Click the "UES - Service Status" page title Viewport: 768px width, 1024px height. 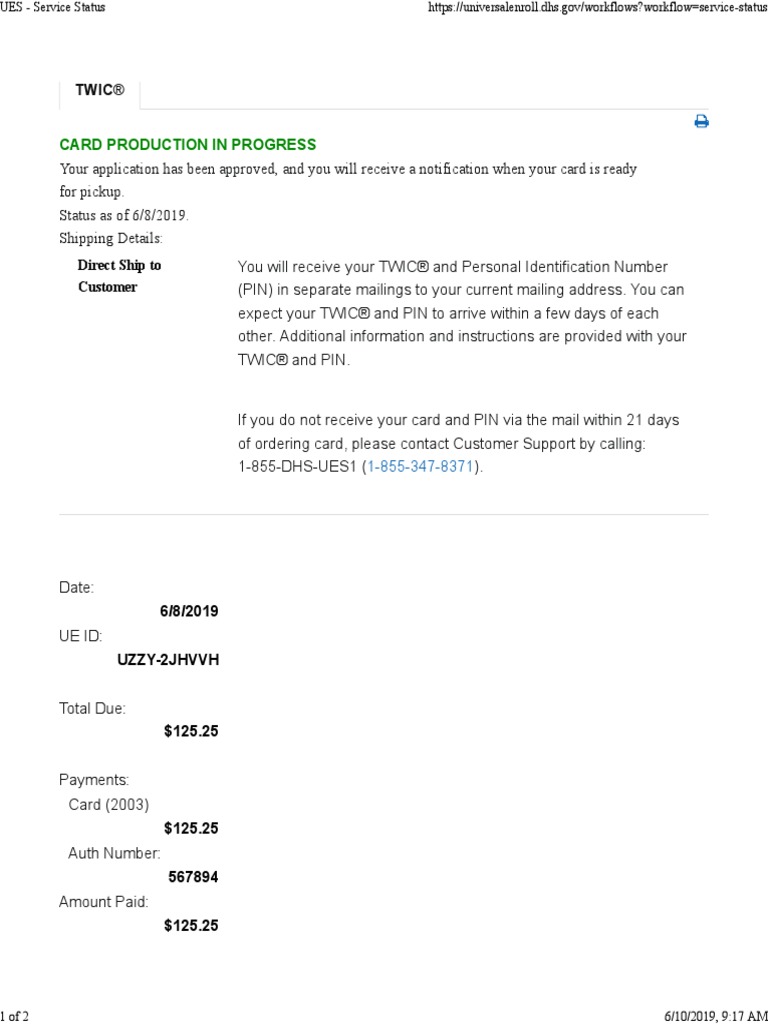[x=53, y=7]
